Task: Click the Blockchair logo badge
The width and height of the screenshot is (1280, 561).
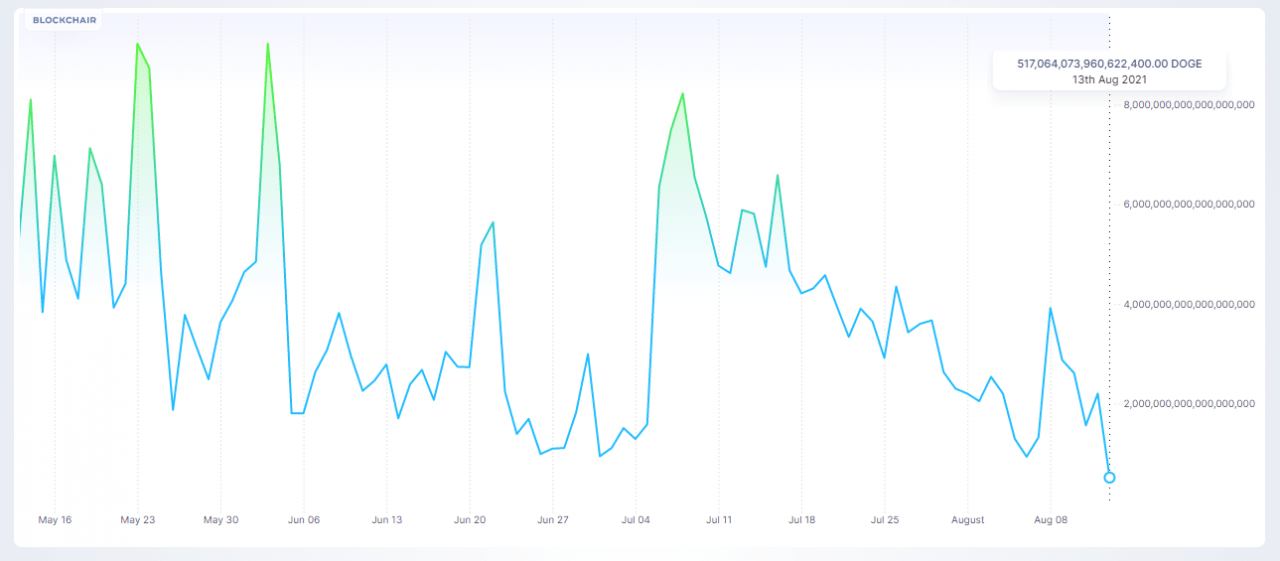Action: tap(64, 20)
